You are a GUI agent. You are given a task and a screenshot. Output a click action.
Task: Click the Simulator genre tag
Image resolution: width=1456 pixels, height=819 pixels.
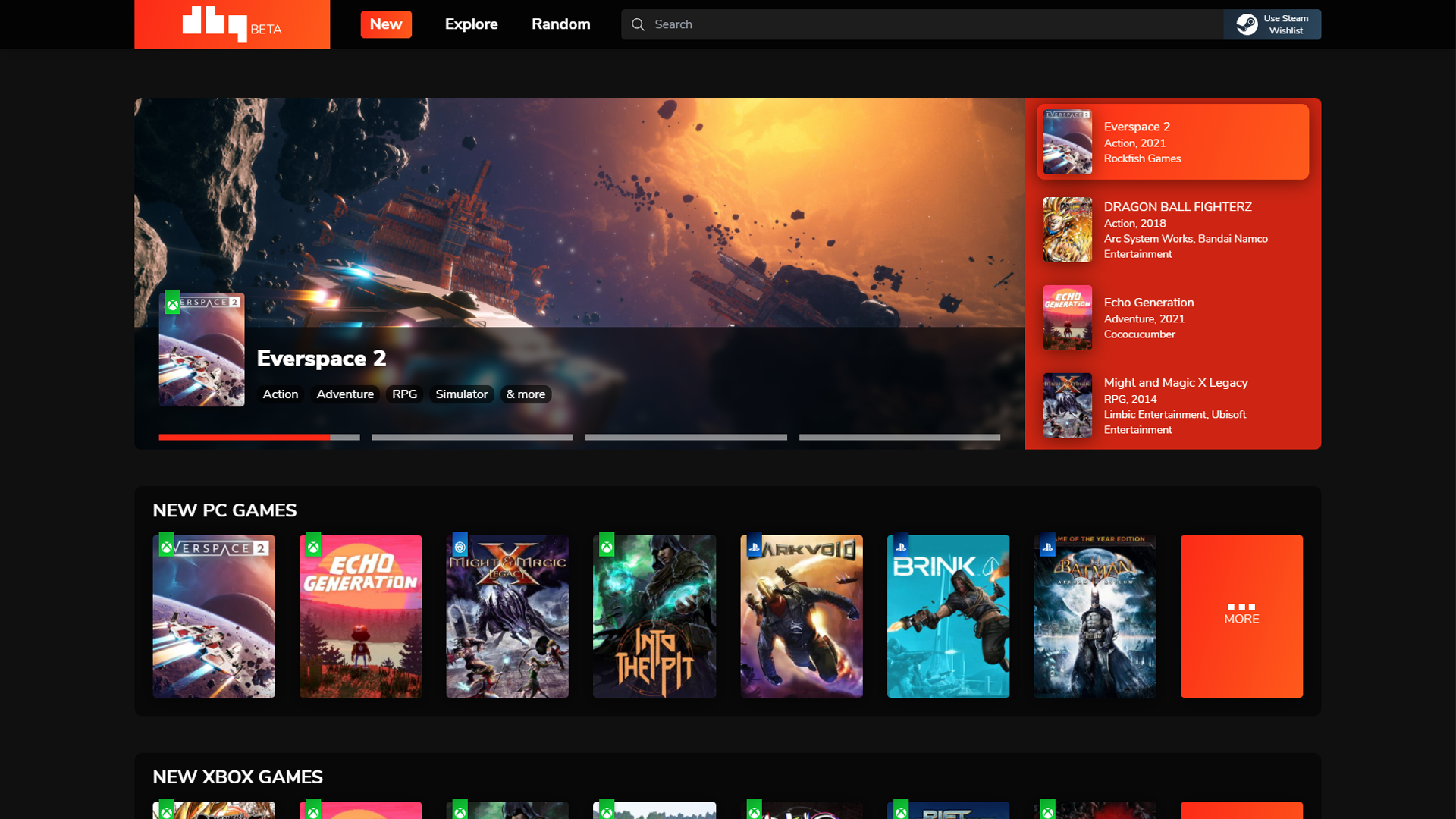[461, 394]
